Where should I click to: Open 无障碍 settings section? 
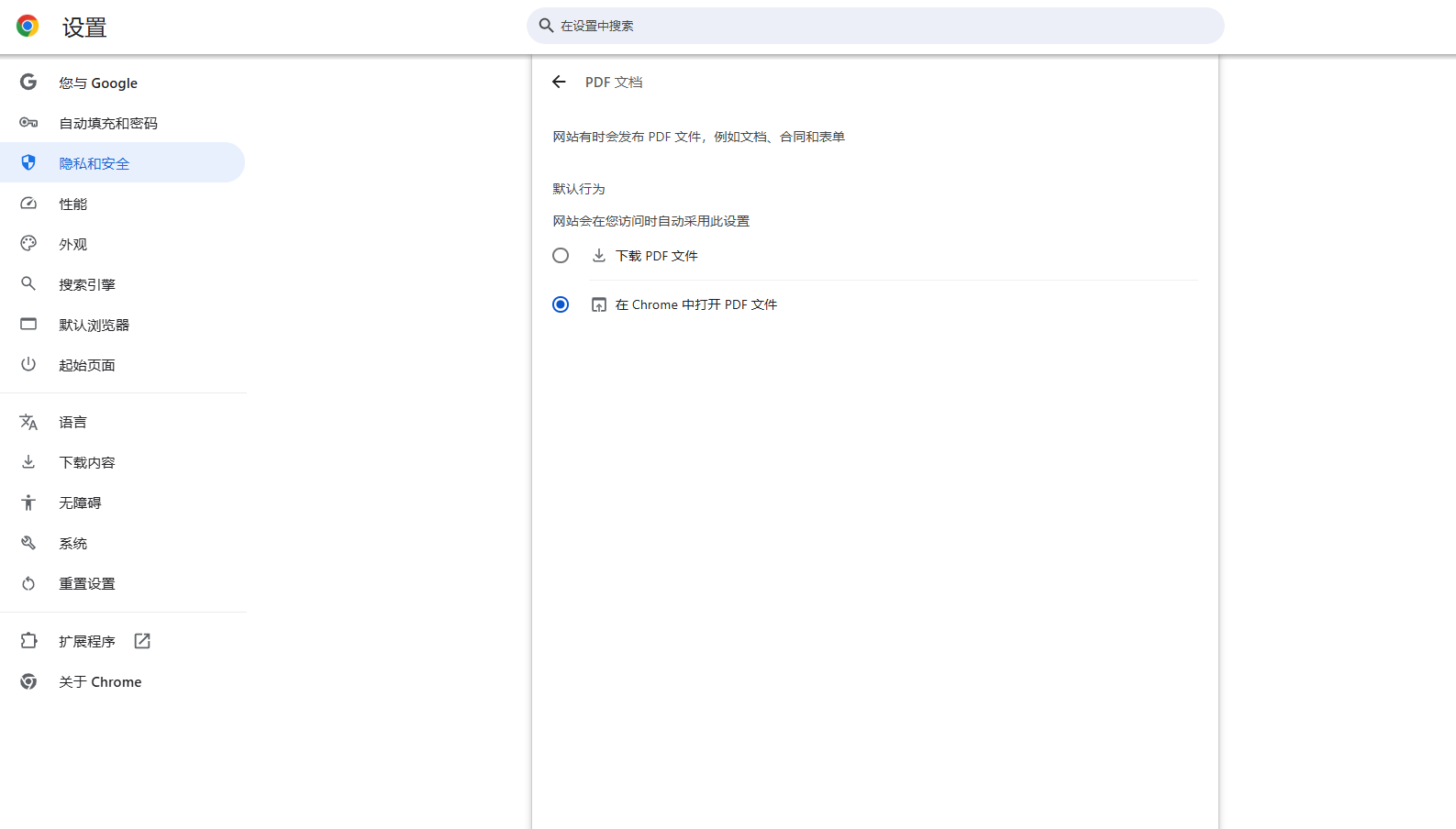click(122, 503)
